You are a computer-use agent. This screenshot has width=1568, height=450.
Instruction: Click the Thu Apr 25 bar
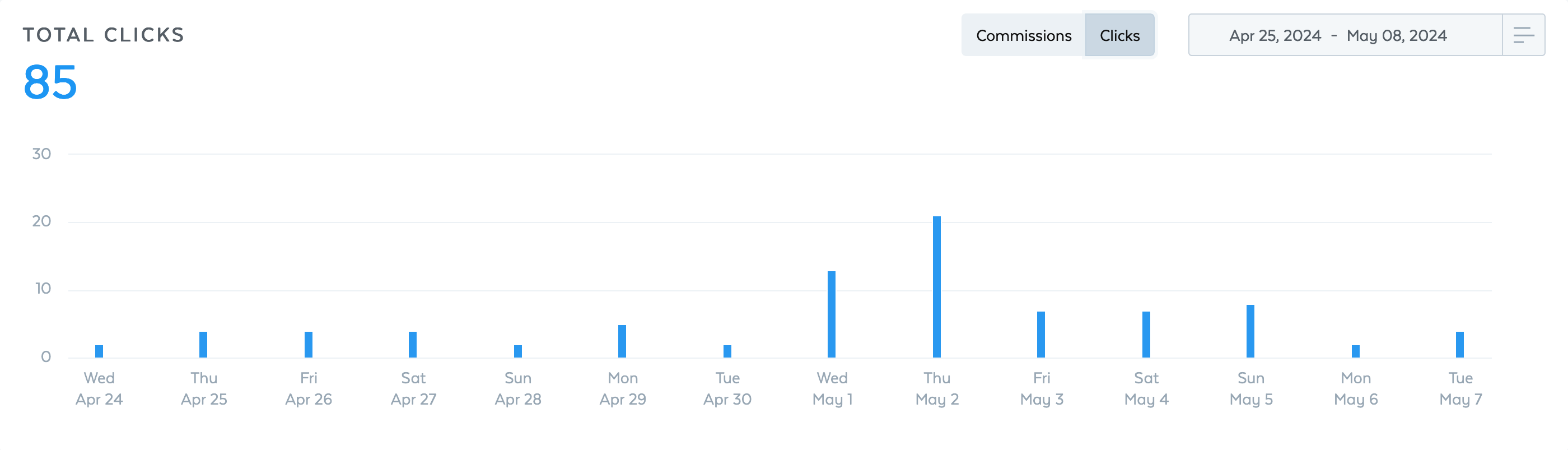[x=203, y=345]
